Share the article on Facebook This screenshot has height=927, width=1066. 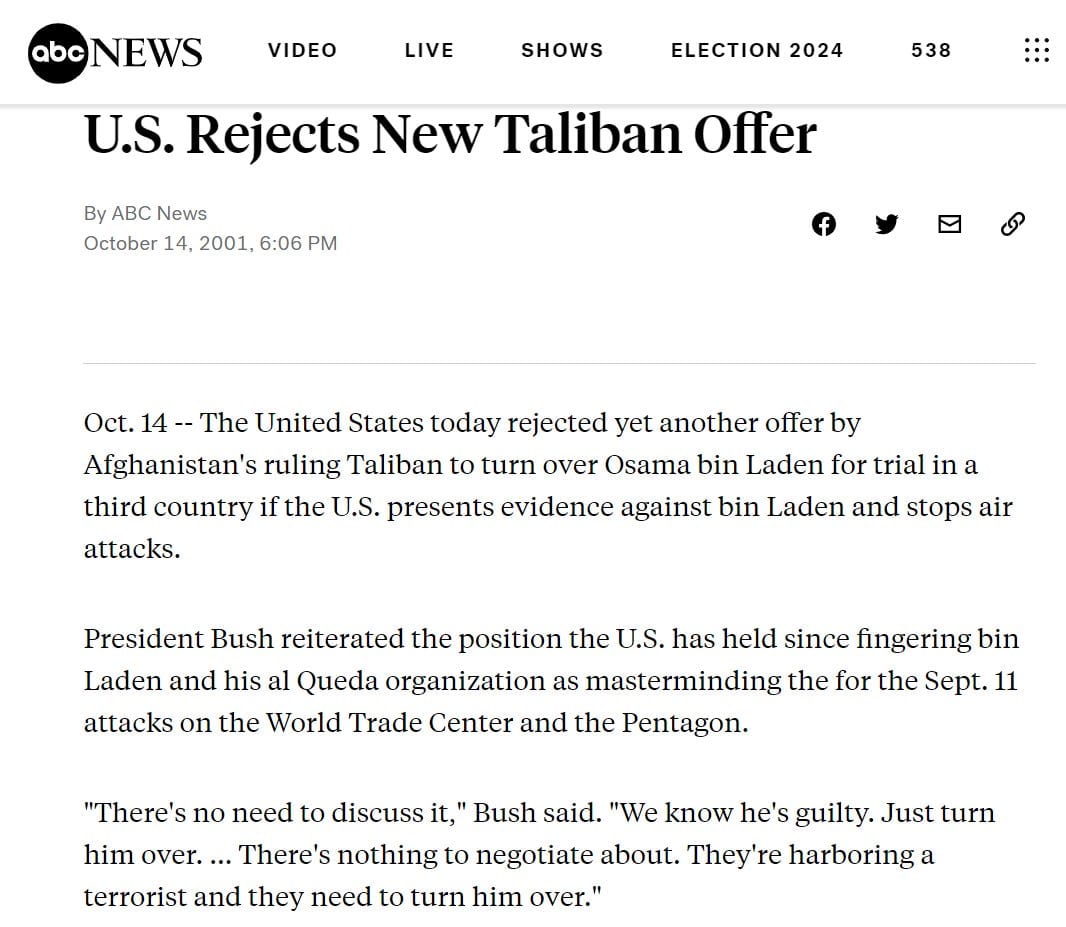click(x=823, y=224)
